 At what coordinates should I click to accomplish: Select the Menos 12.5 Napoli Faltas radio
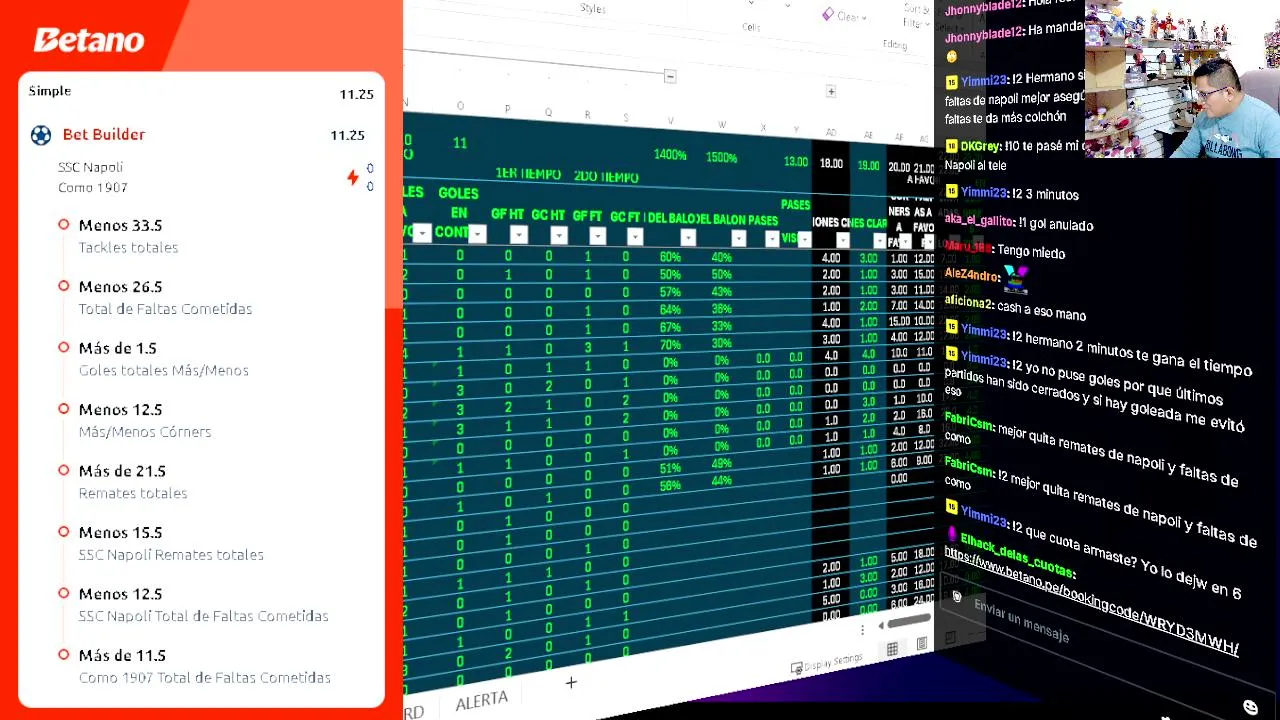click(x=64, y=593)
